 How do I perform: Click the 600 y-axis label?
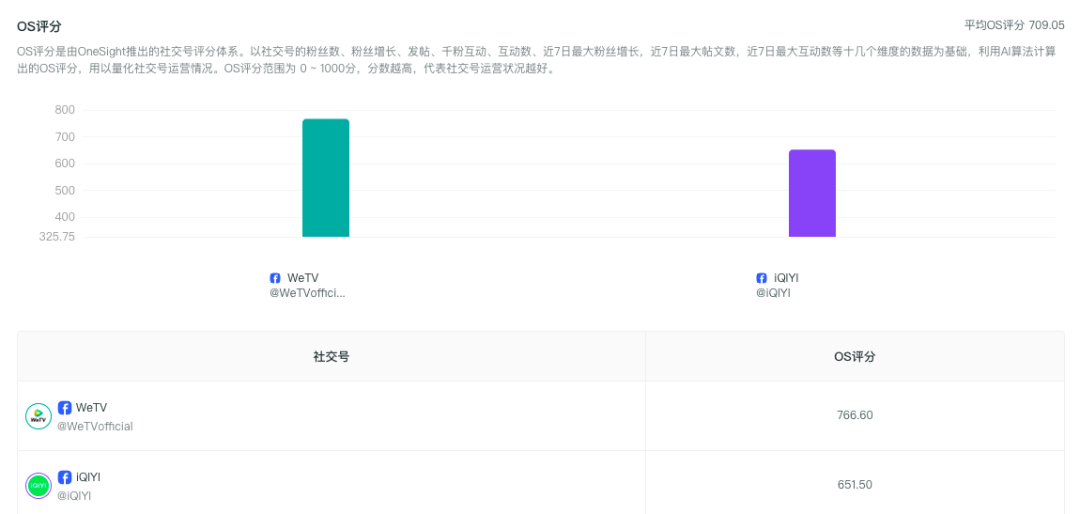64,163
